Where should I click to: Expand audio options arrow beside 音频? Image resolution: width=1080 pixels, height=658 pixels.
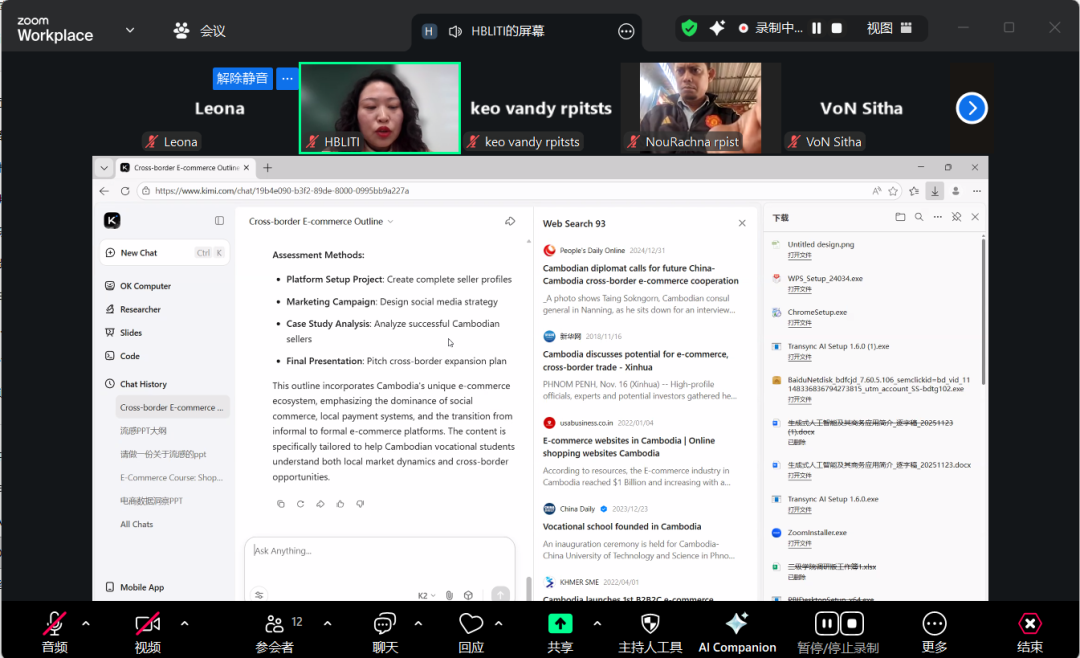pyautogui.click(x=86, y=623)
